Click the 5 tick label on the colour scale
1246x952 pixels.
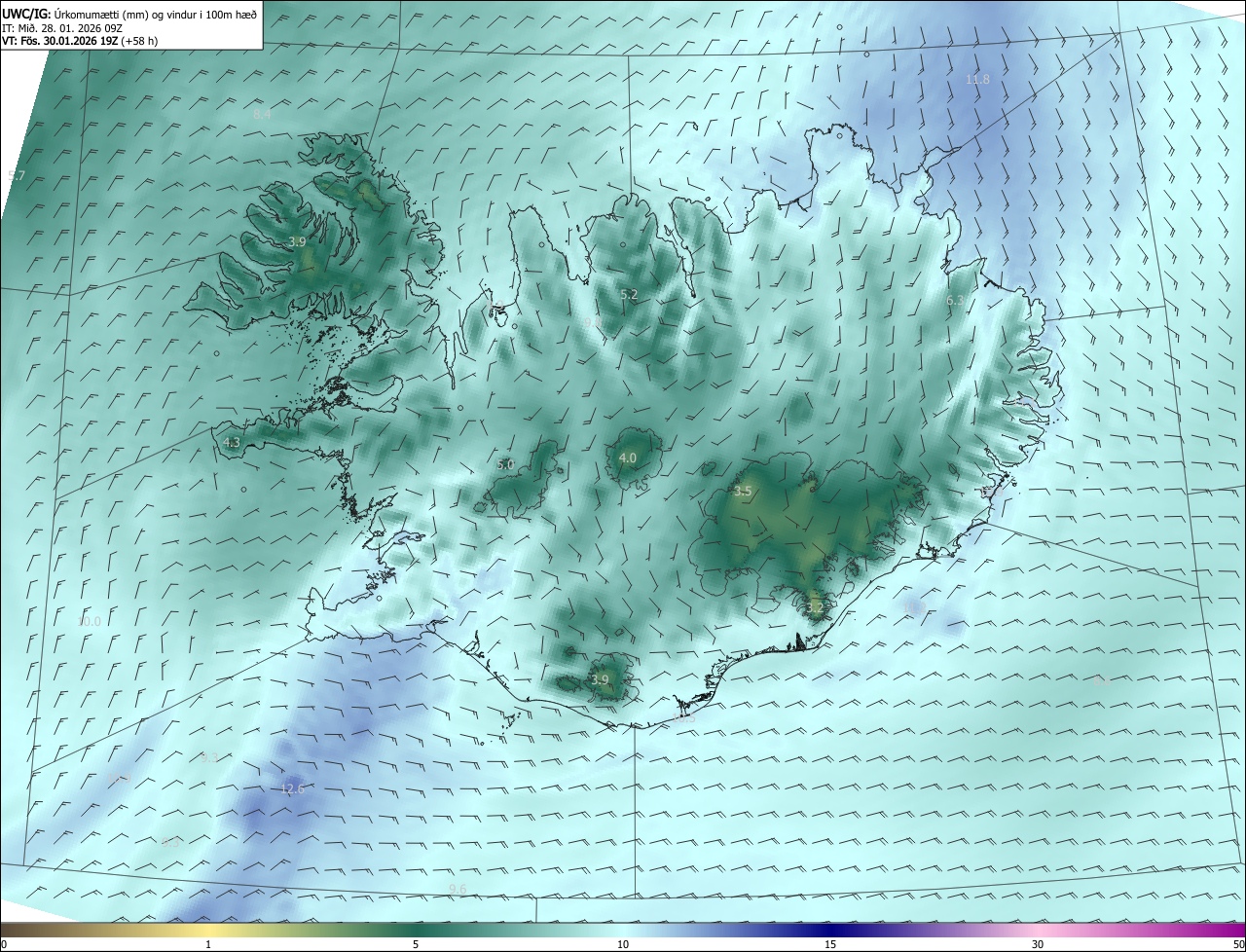coord(416,944)
